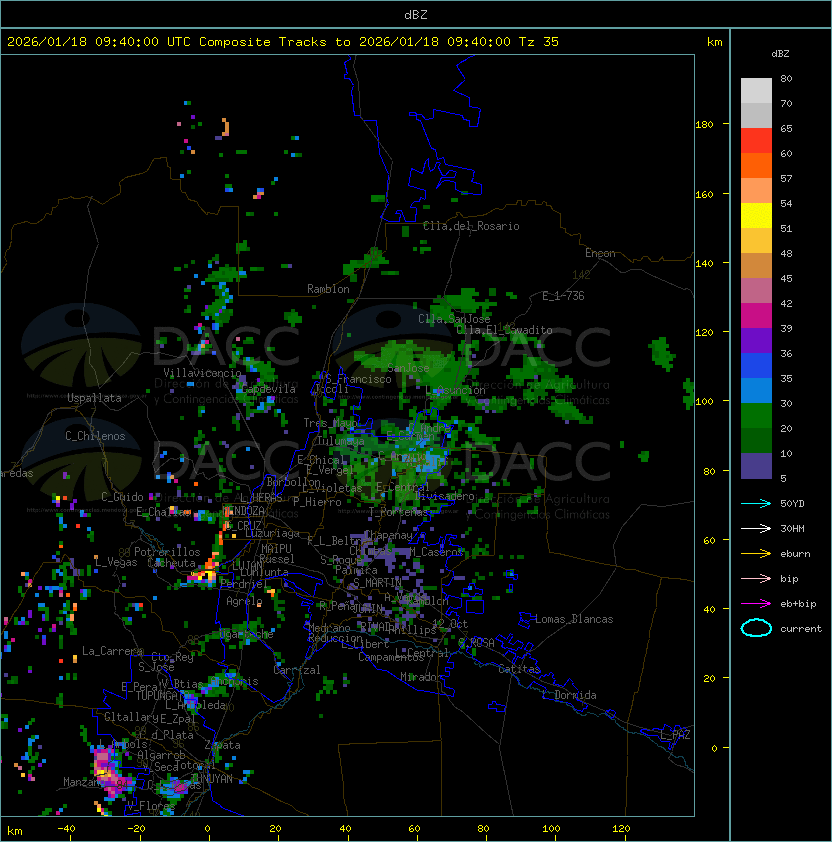
Task: Select the slate swatch between 10 and 5 dBZ
Action: pyautogui.click(x=756, y=466)
